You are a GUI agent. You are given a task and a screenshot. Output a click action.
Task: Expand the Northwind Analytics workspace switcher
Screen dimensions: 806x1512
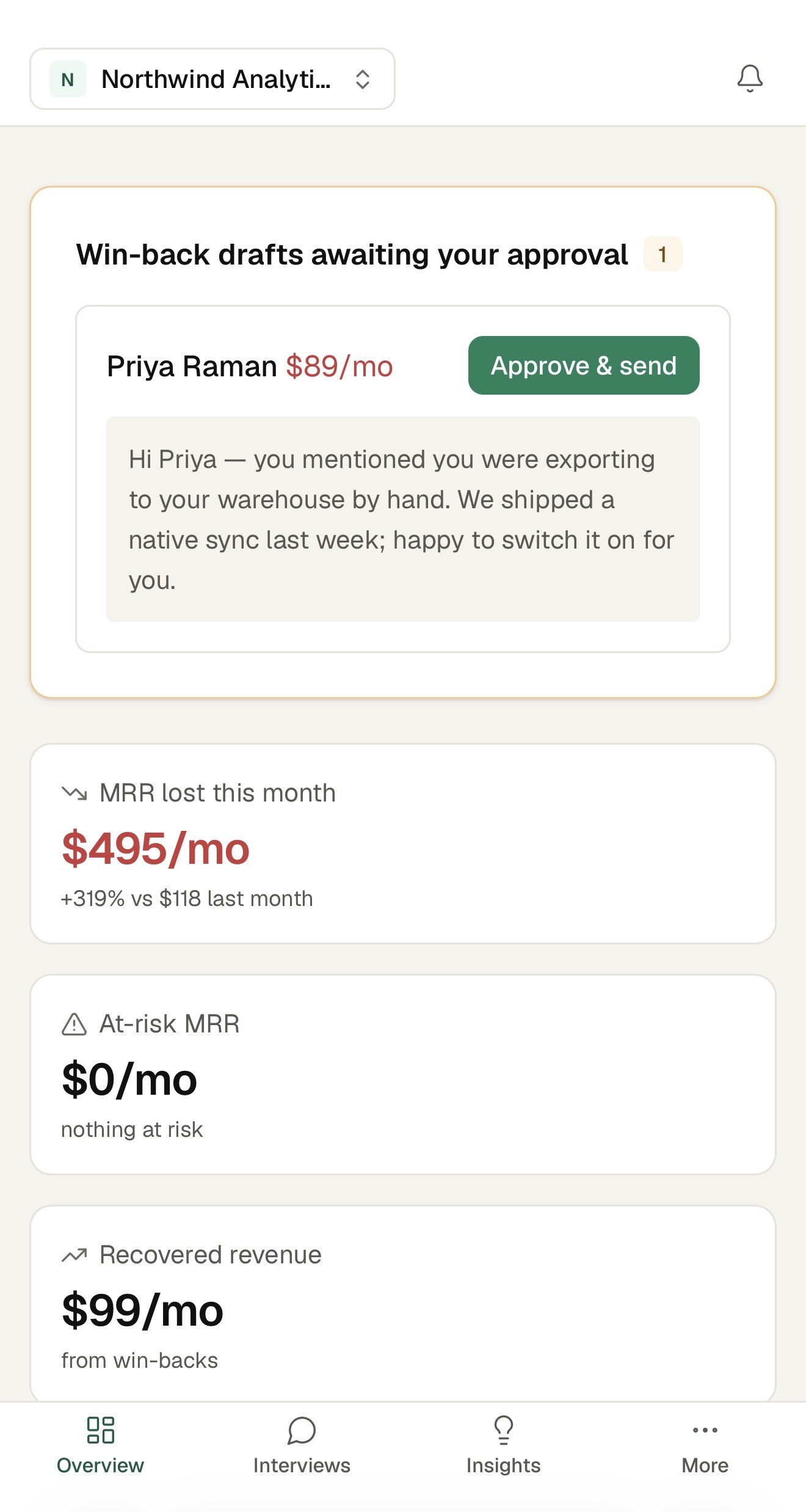click(x=212, y=79)
